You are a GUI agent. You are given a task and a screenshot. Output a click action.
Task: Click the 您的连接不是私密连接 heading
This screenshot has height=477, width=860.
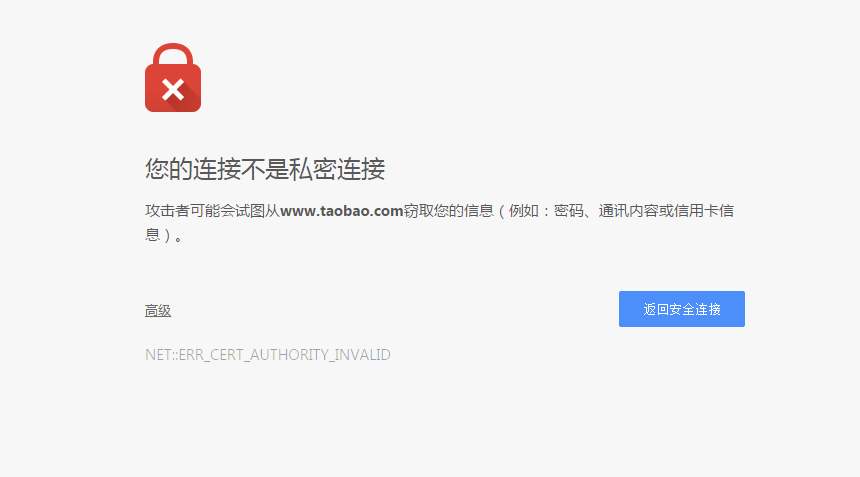point(265,168)
